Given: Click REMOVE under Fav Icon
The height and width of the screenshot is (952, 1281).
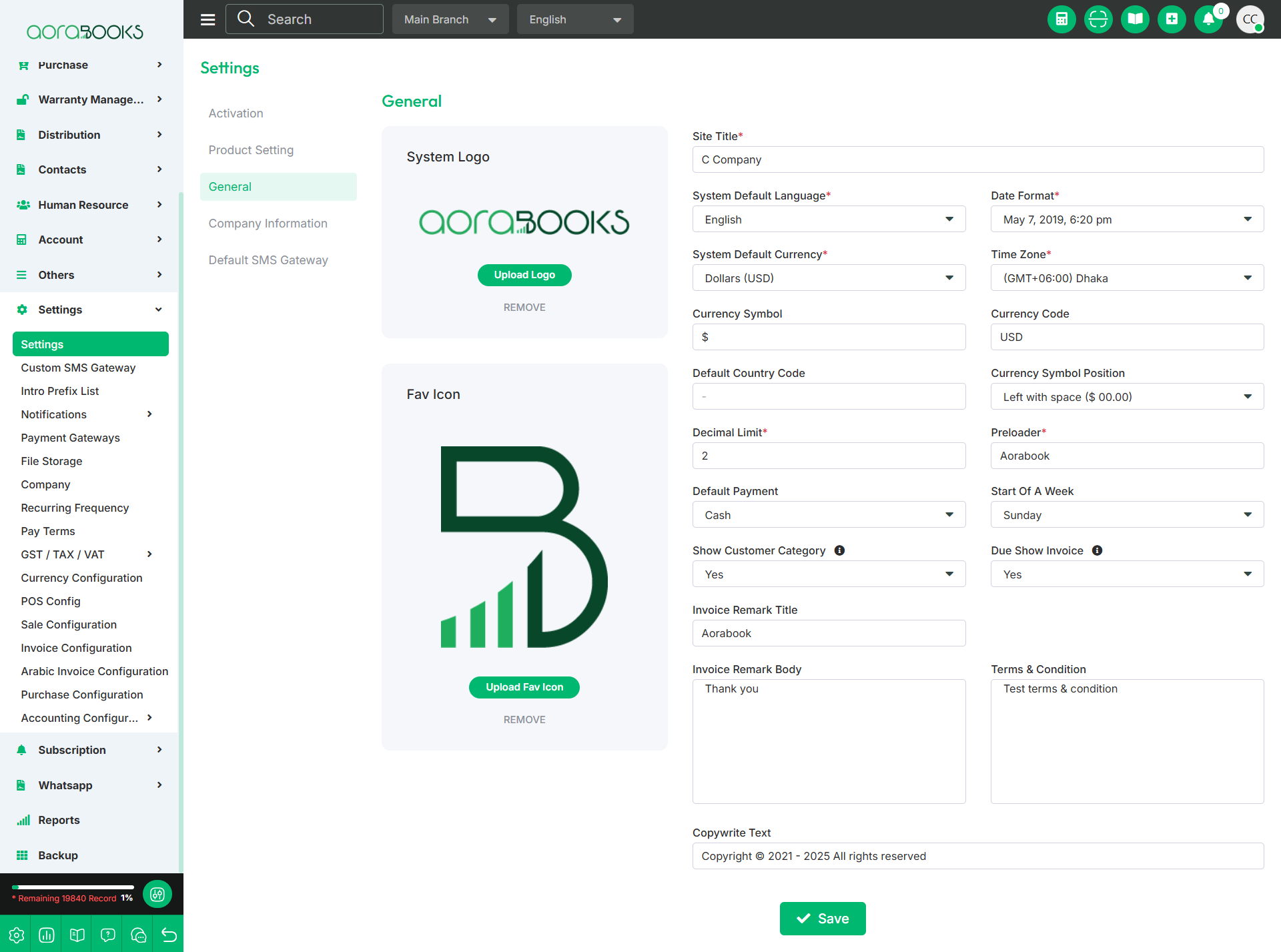Looking at the screenshot, I should point(524,720).
